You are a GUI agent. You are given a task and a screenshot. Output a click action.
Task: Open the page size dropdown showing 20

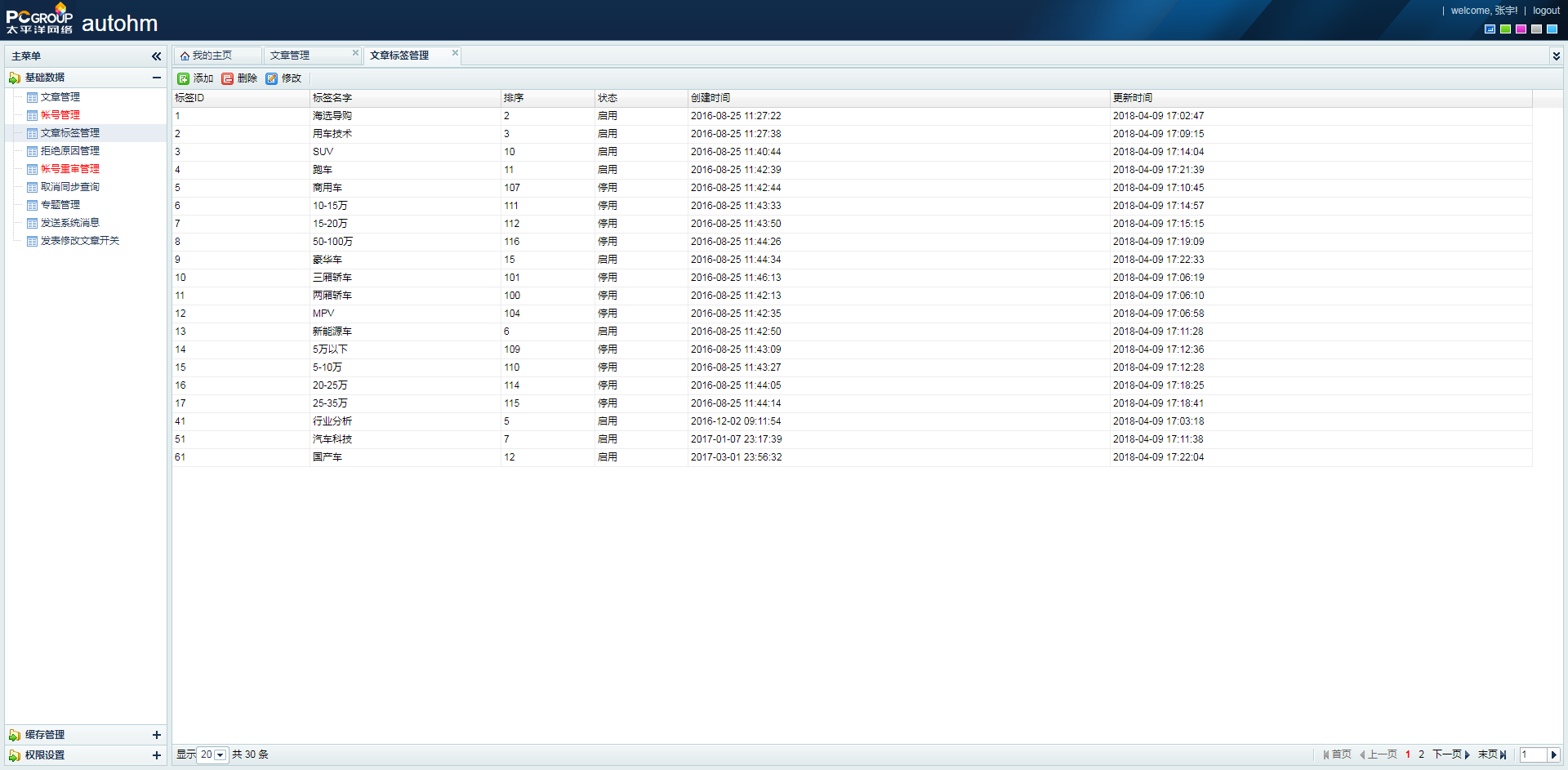(220, 755)
